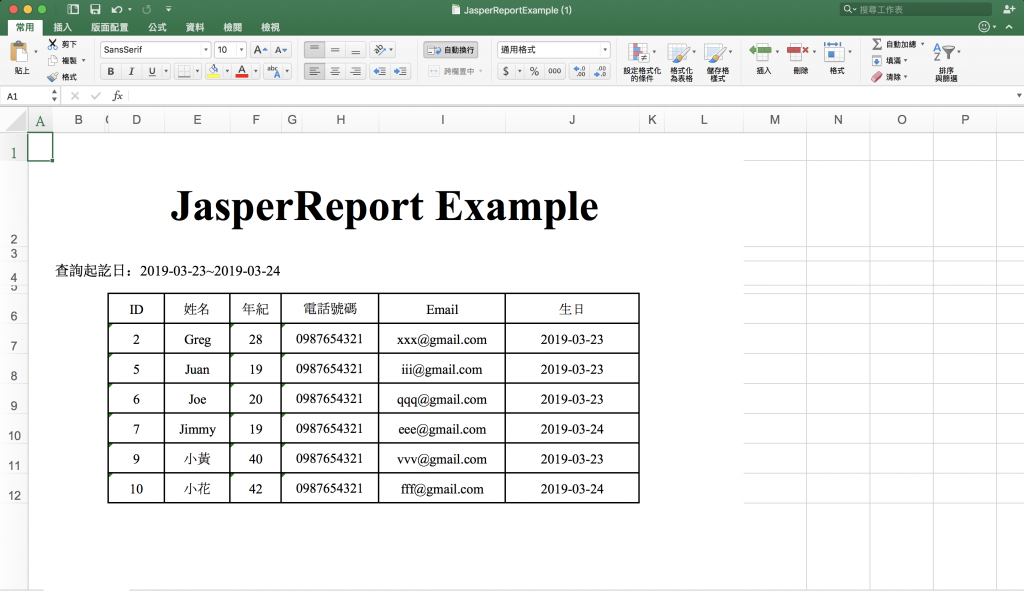Click the borders icon
The width and height of the screenshot is (1024, 591).
click(185, 71)
